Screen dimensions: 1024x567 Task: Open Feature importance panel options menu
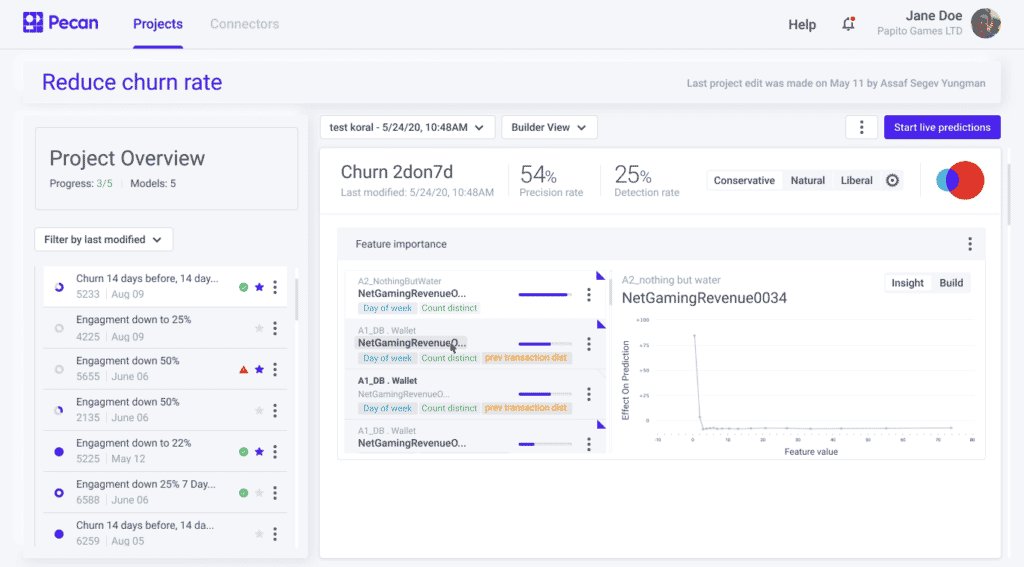pyautogui.click(x=970, y=244)
